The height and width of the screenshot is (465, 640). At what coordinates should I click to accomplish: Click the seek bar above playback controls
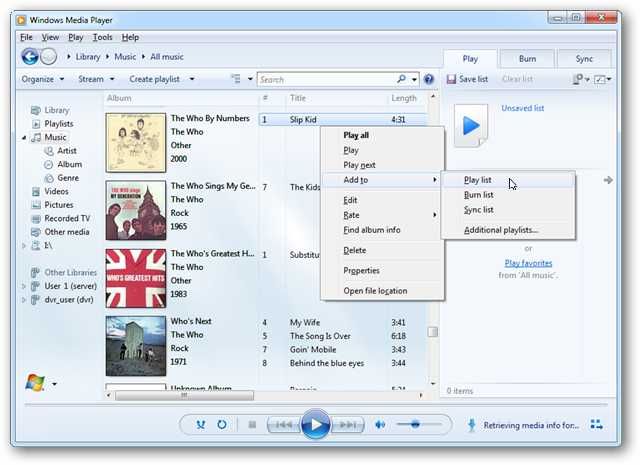(x=316, y=404)
